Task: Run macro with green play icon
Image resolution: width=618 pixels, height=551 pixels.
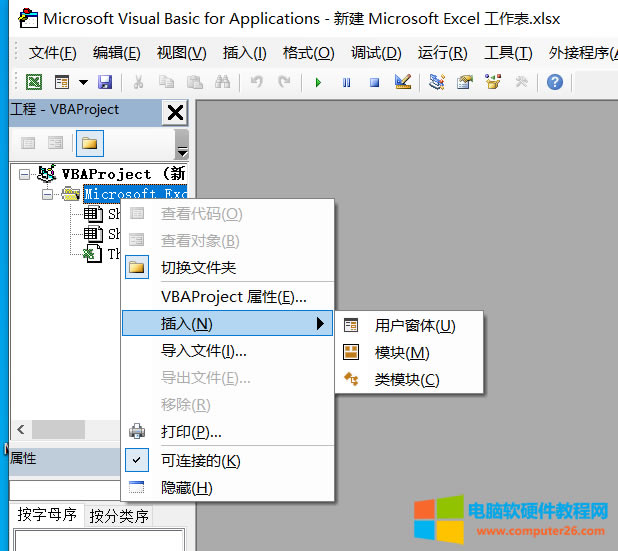Action: [318, 82]
